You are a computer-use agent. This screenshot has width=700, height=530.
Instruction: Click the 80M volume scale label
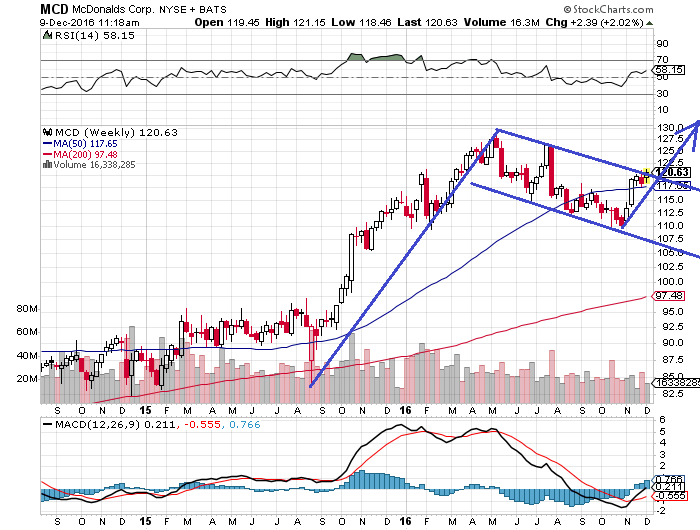click(x=27, y=309)
